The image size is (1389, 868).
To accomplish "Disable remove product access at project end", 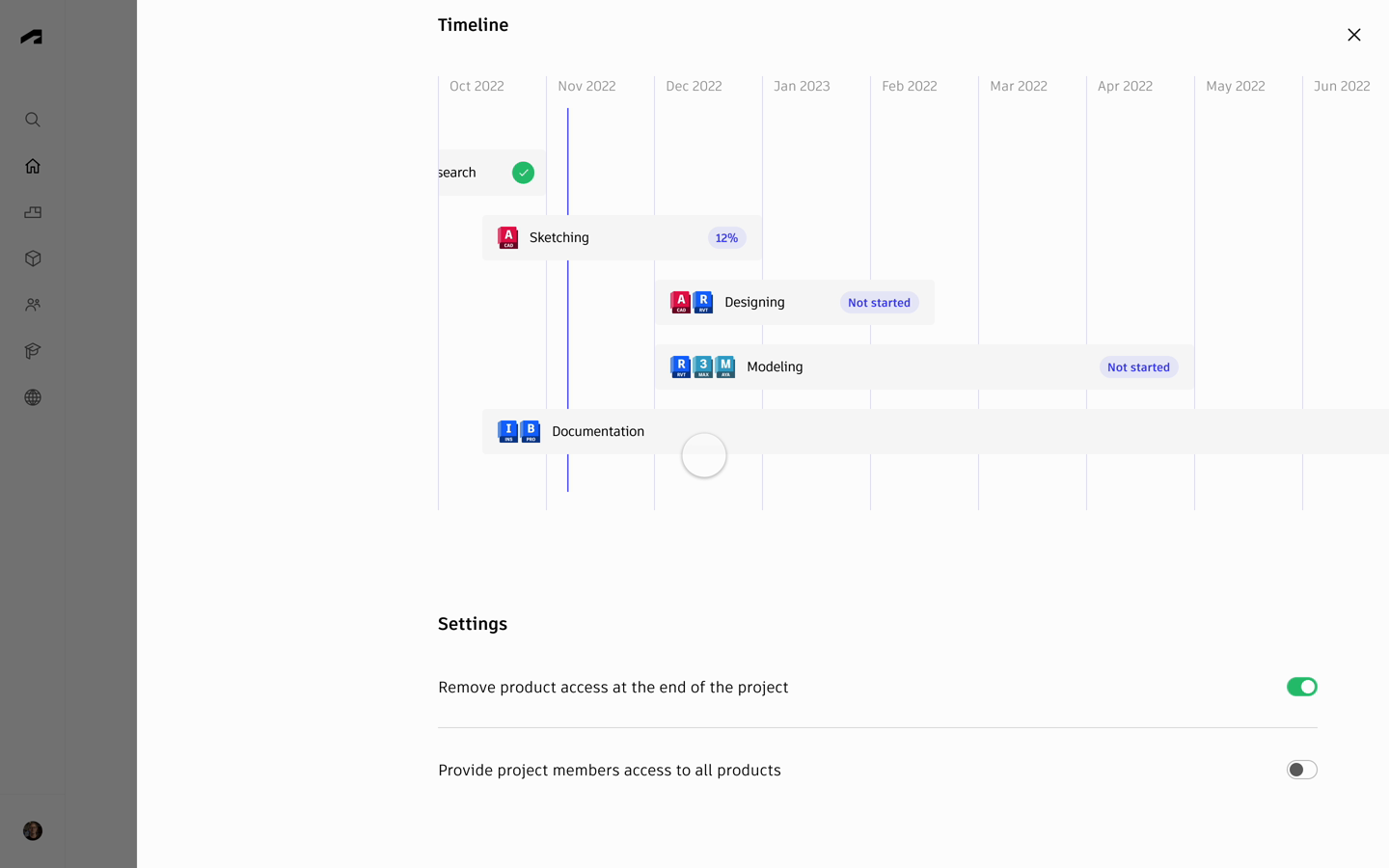I will tap(1302, 687).
